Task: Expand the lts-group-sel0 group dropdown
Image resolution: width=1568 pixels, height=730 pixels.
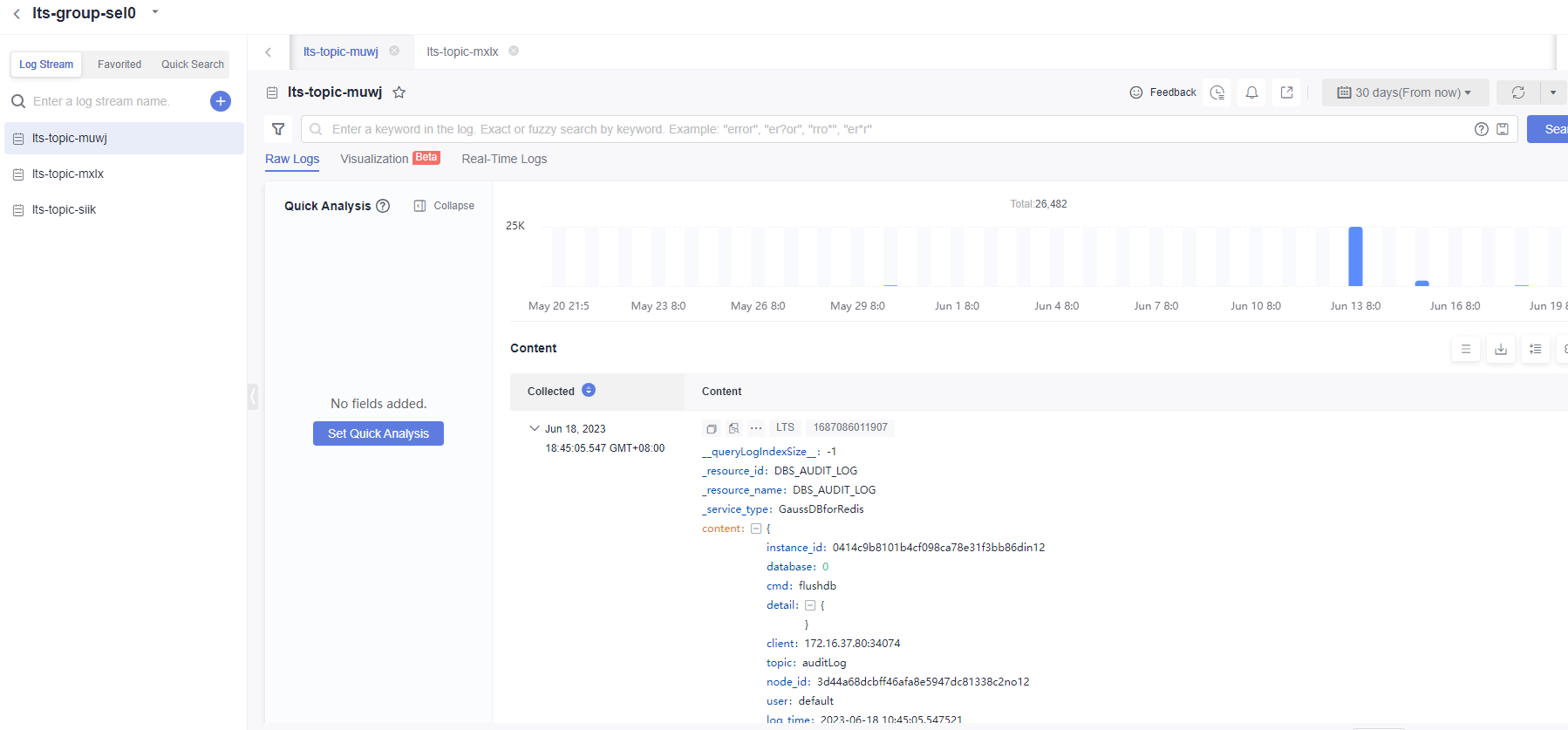Action: coord(155,12)
